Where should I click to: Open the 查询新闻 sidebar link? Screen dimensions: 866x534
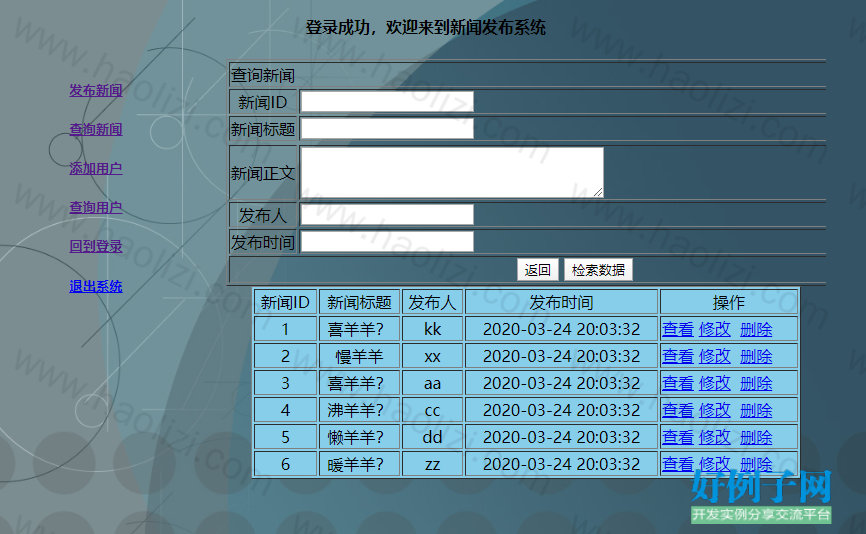[x=96, y=129]
